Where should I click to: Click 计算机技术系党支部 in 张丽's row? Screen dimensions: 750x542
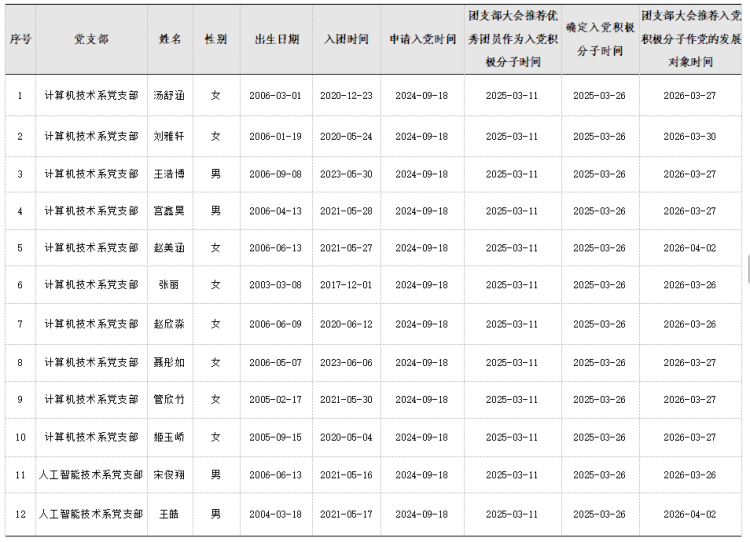point(91,285)
